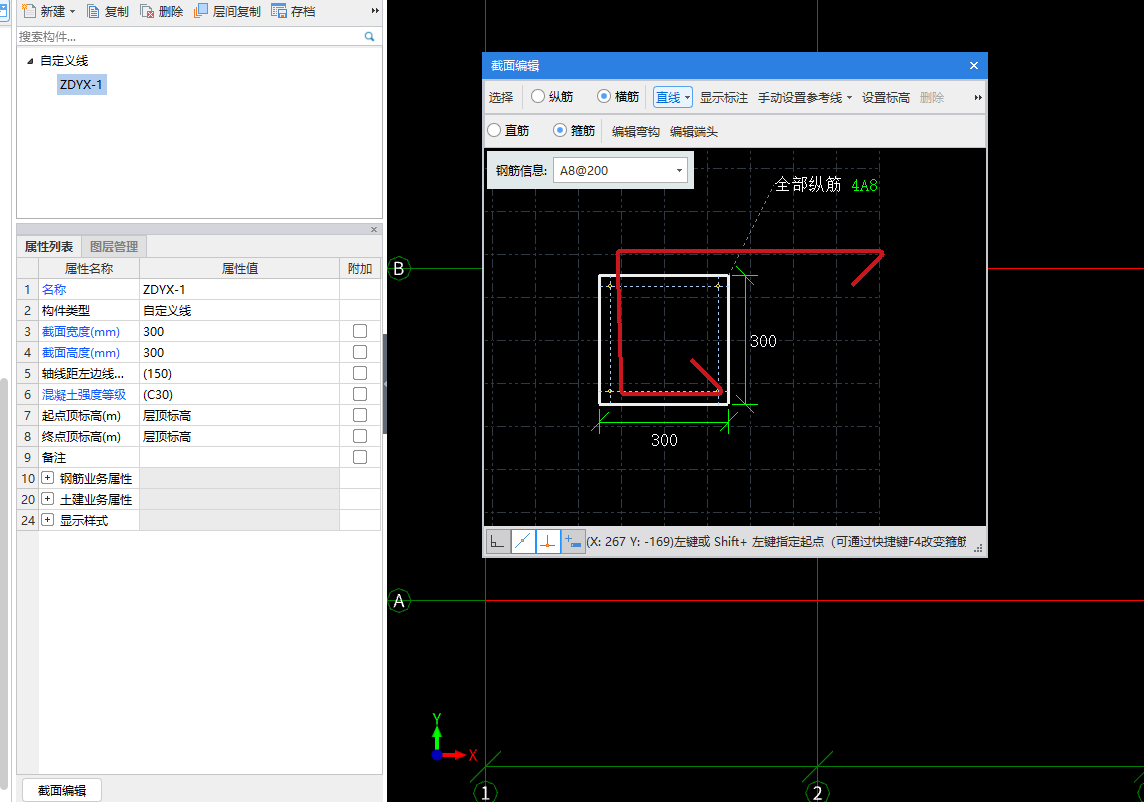Tick the 附加 checkbox for 起点顶标高

(x=360, y=415)
